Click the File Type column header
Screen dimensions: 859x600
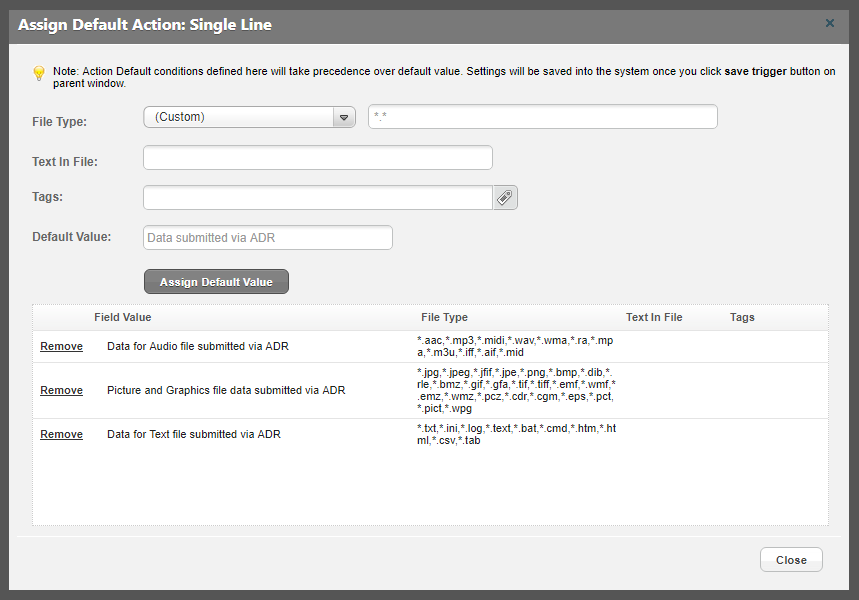point(444,317)
